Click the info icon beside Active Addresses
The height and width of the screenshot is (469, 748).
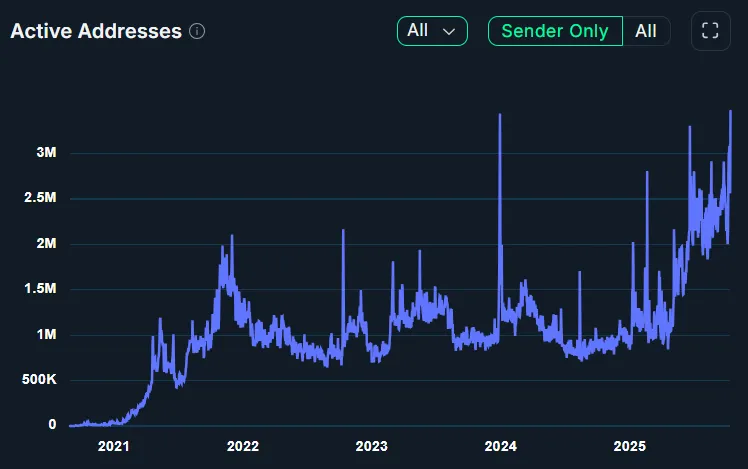[x=197, y=31]
